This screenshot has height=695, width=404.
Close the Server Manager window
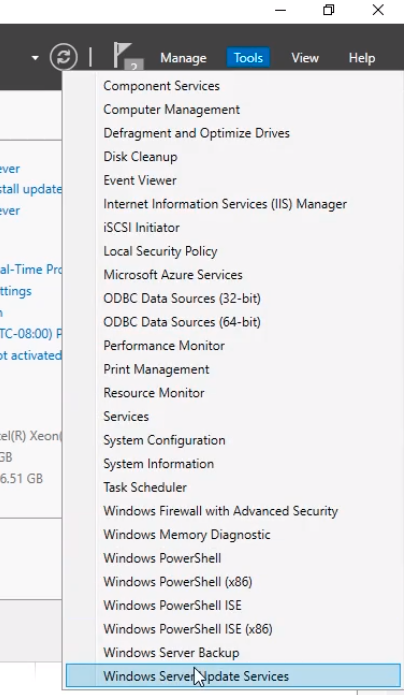(378, 10)
